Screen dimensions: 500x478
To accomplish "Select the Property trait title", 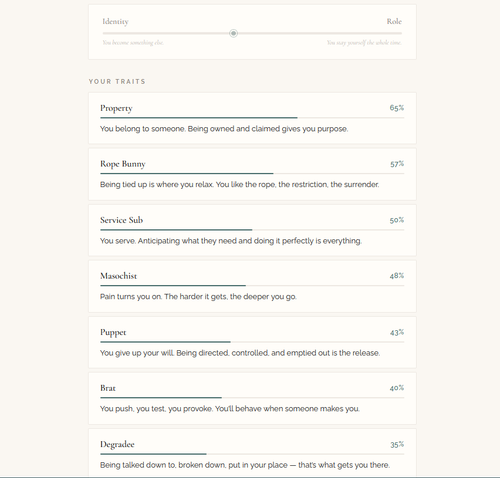I will 116,108.
